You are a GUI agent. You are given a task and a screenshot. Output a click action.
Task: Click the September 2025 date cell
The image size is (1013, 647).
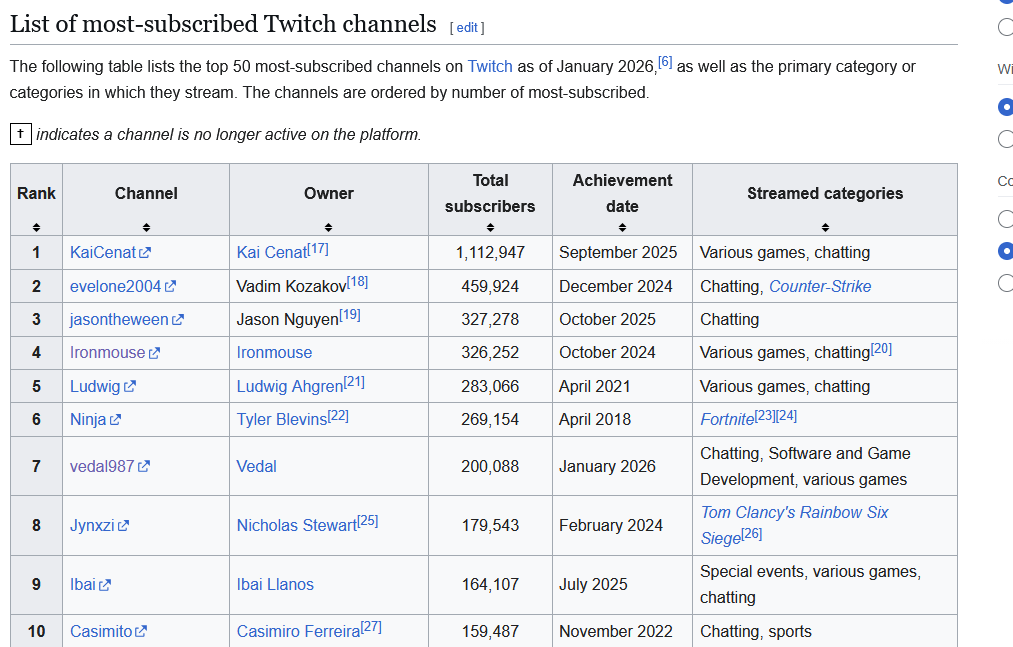pyautogui.click(x=622, y=253)
